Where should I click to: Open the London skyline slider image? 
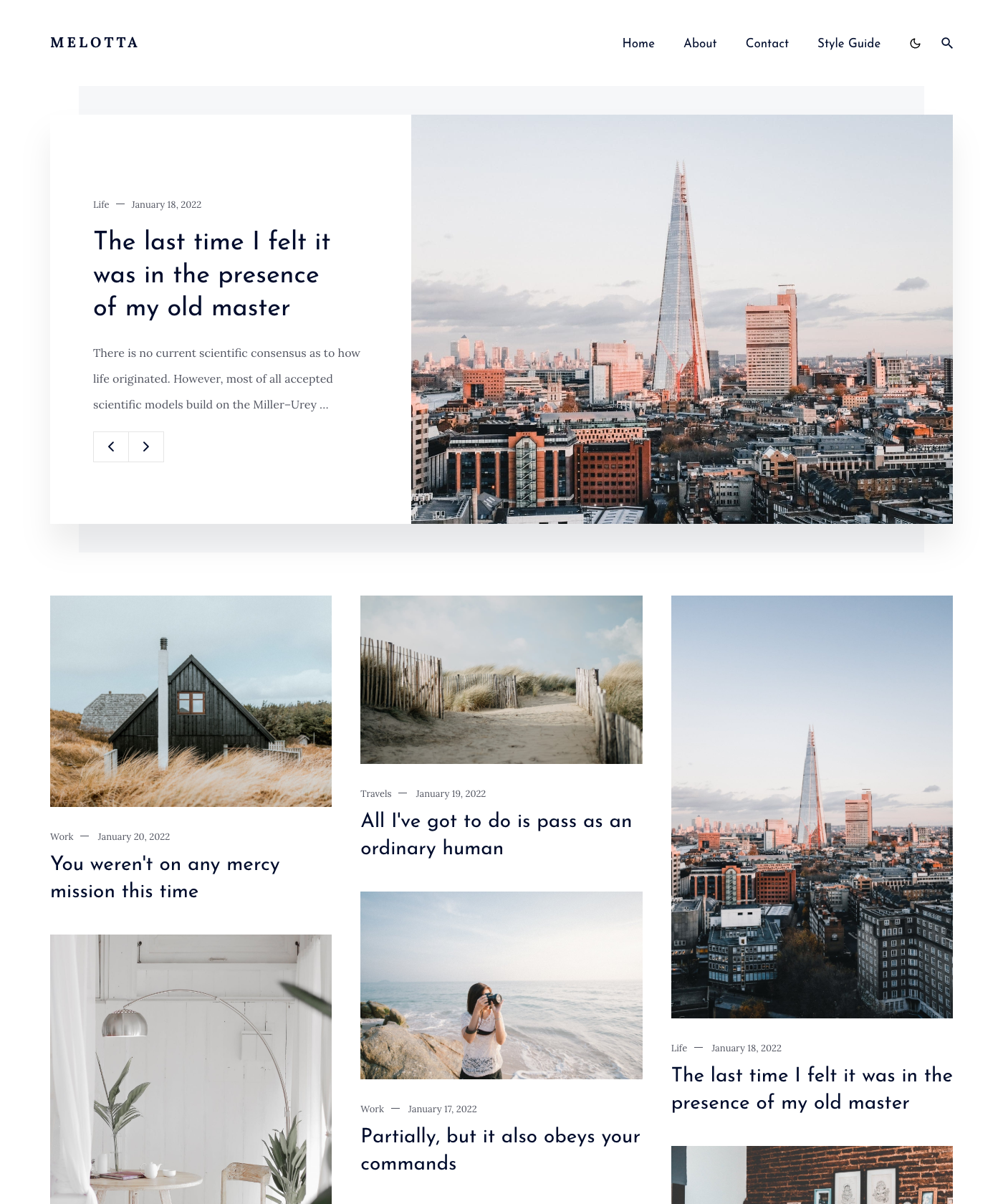(x=682, y=319)
